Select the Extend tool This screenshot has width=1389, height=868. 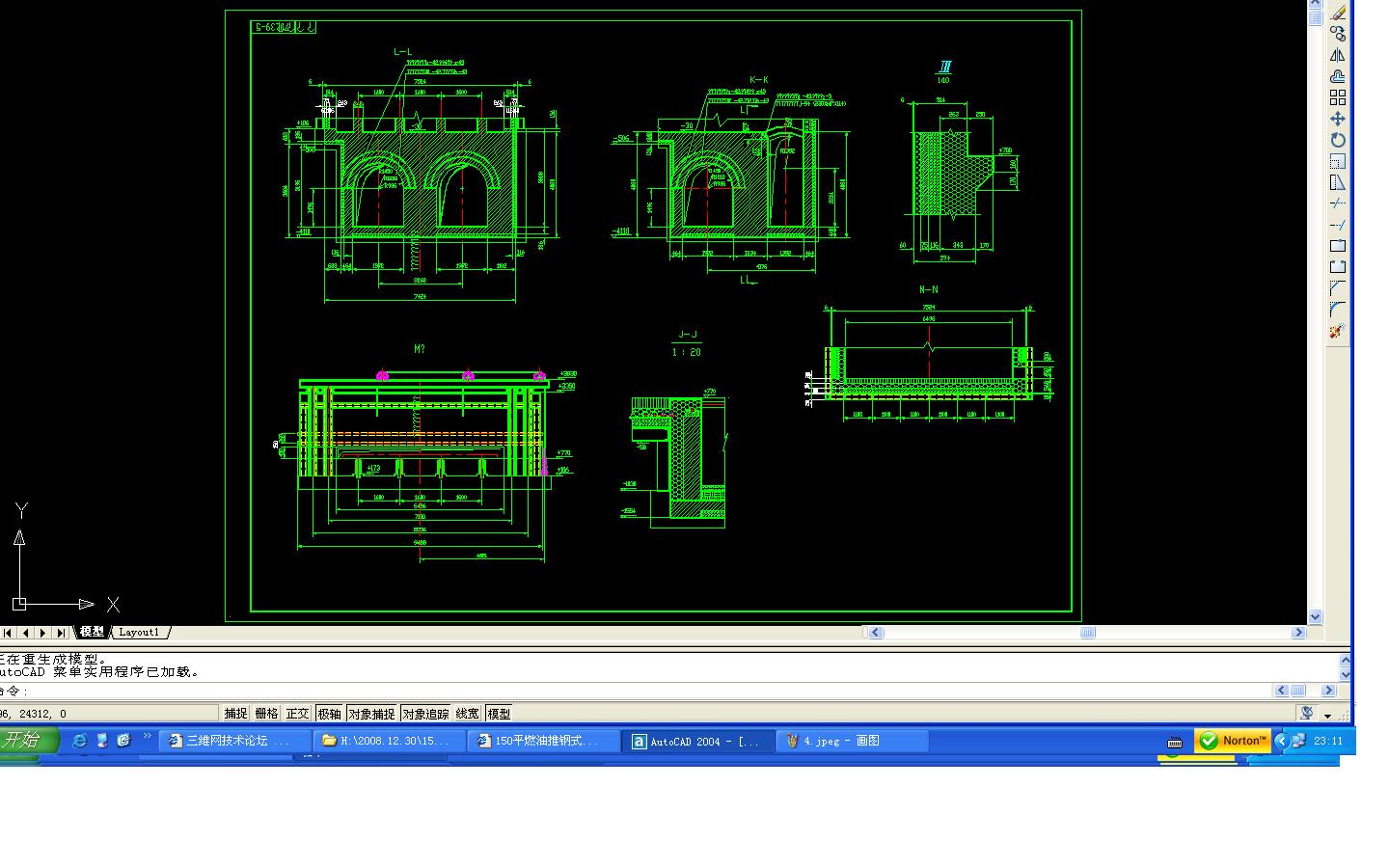click(1338, 225)
